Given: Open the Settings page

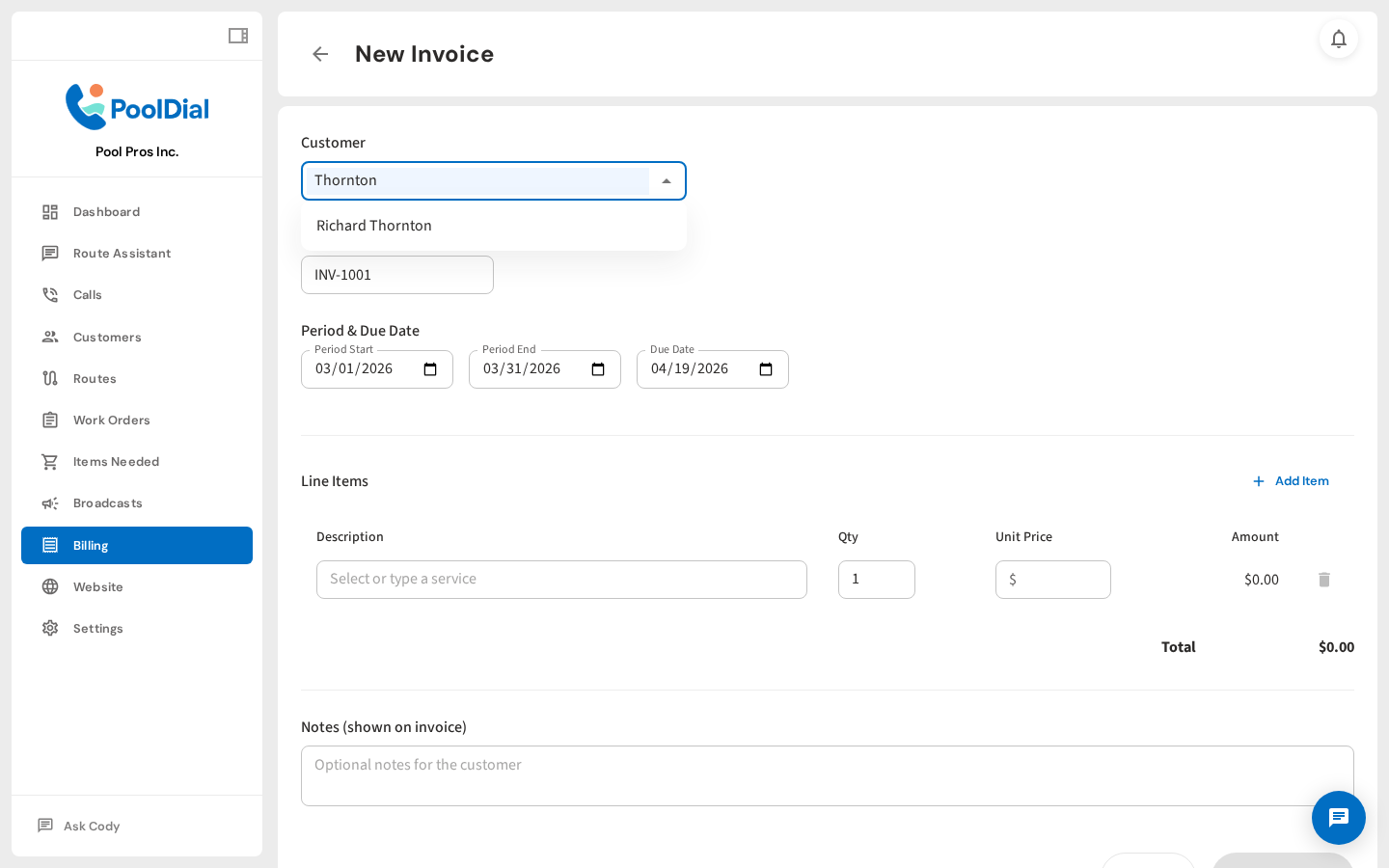Looking at the screenshot, I should tap(97, 628).
